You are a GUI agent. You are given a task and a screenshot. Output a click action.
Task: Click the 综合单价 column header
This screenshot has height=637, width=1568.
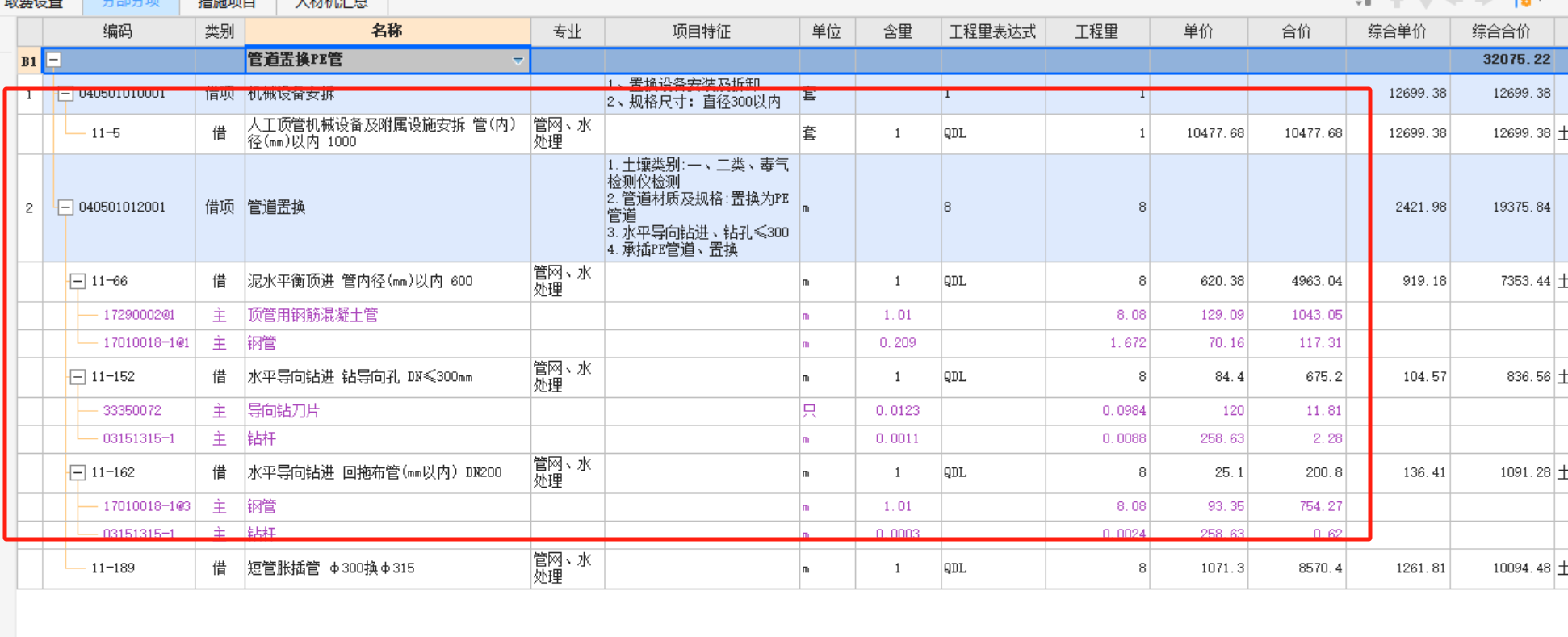coord(1398,31)
